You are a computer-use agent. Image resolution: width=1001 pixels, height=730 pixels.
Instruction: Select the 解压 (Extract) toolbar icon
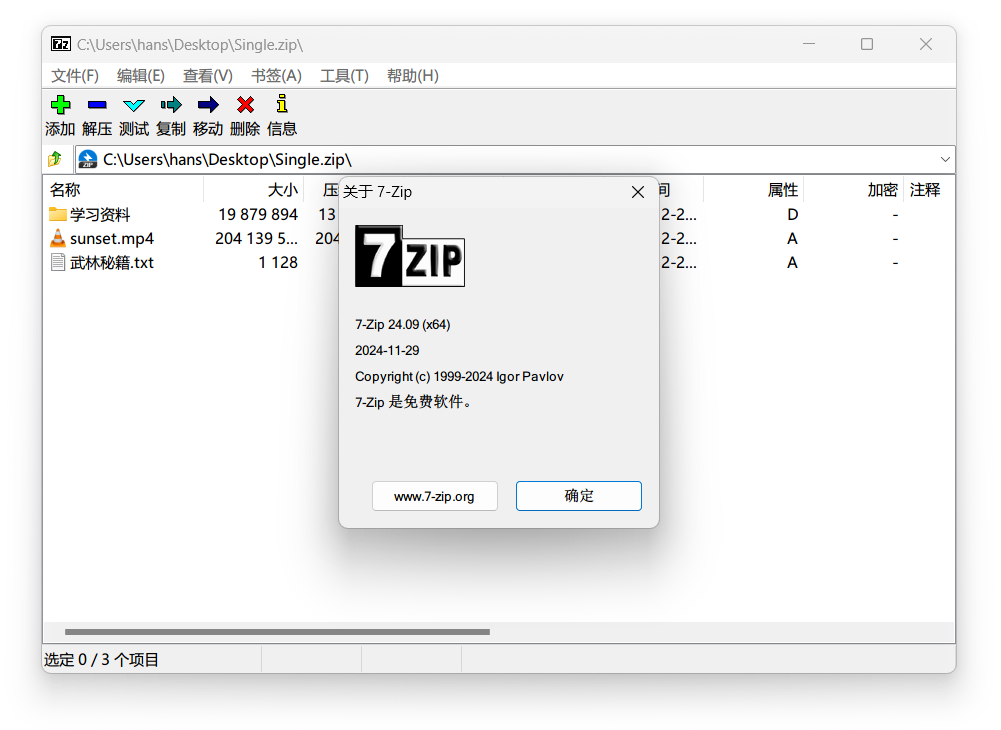pyautogui.click(x=97, y=104)
